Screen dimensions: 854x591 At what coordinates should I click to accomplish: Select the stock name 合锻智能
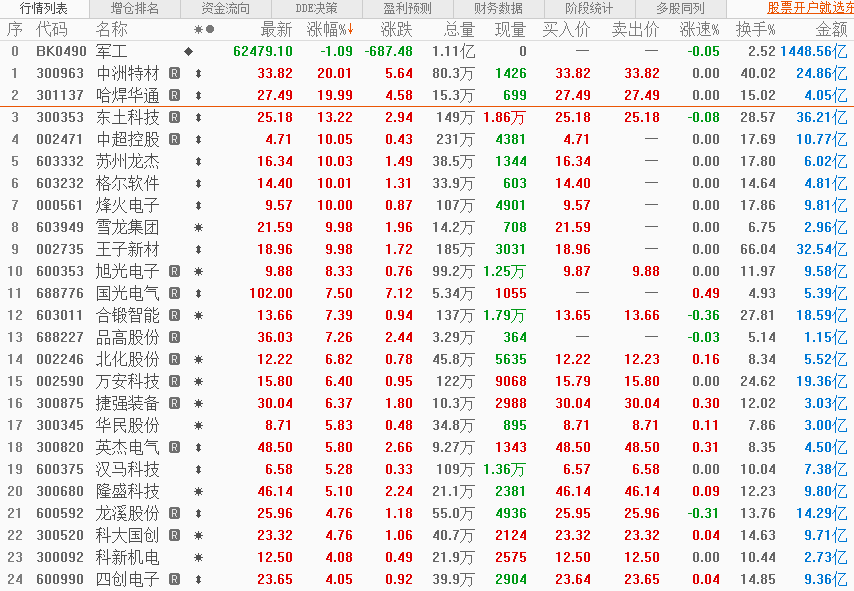click(x=127, y=315)
